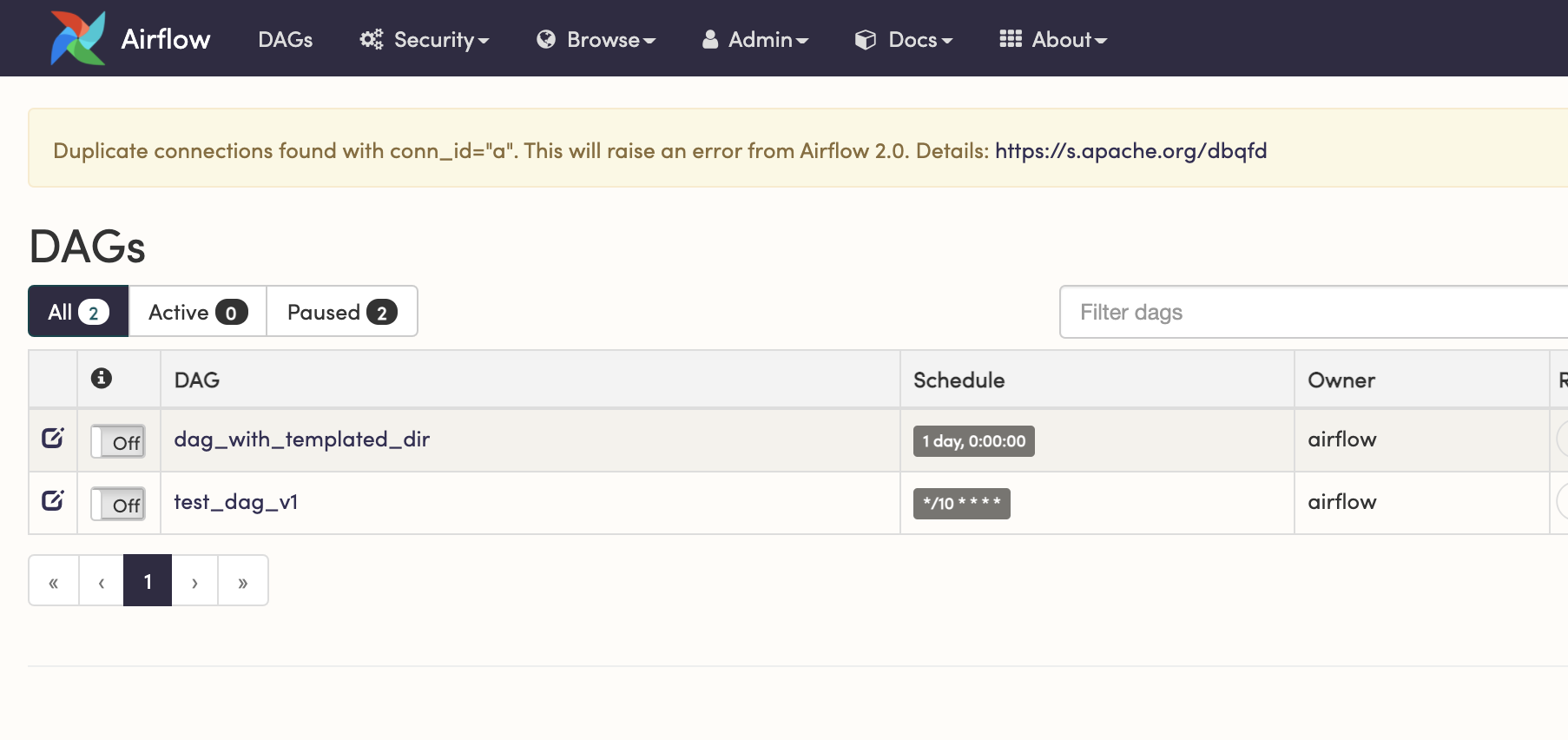1568x740 pixels.
Task: Switch to the Paused DAGs tab
Action: coord(342,312)
